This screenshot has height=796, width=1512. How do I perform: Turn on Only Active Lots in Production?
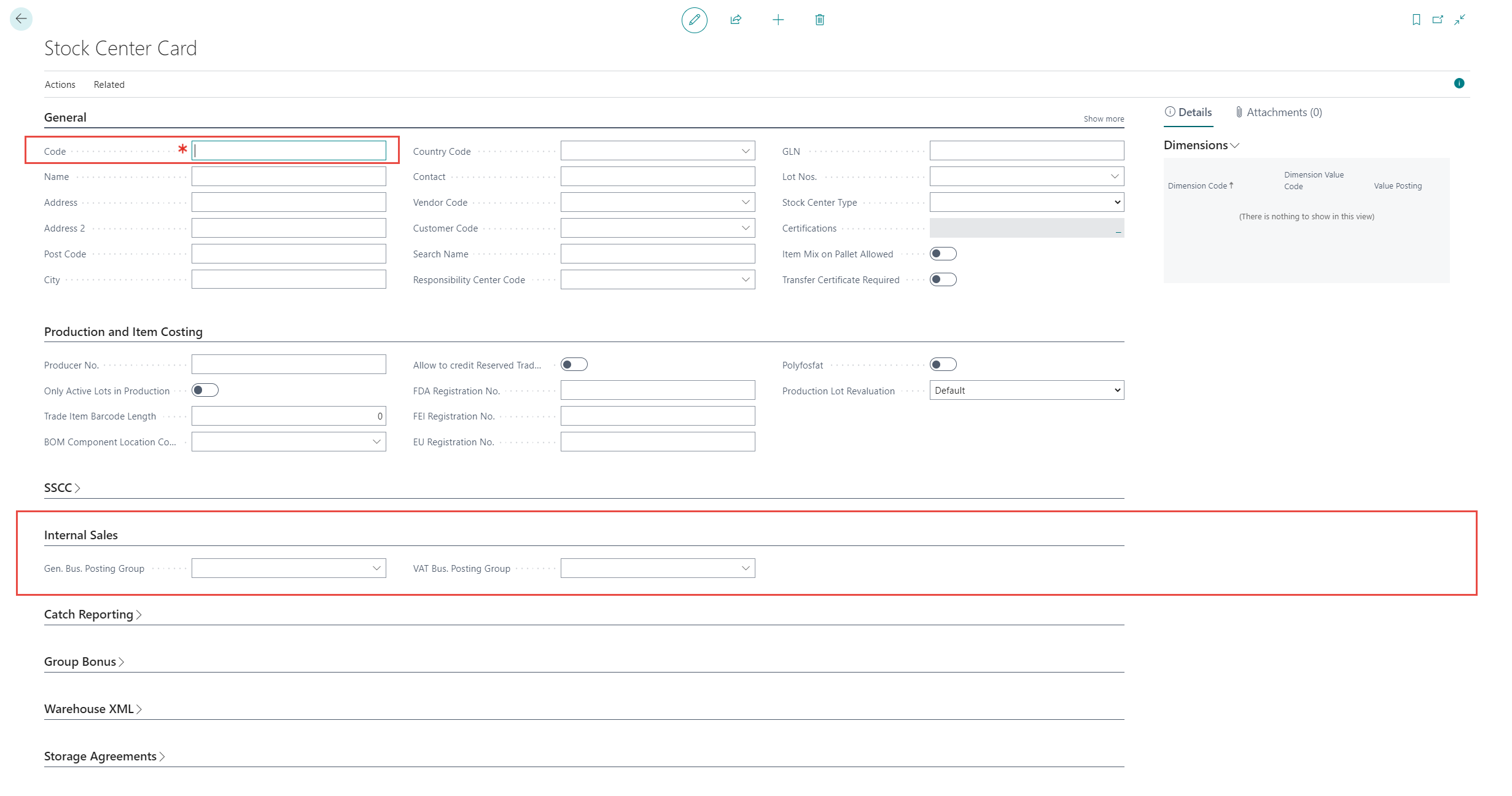(x=205, y=391)
